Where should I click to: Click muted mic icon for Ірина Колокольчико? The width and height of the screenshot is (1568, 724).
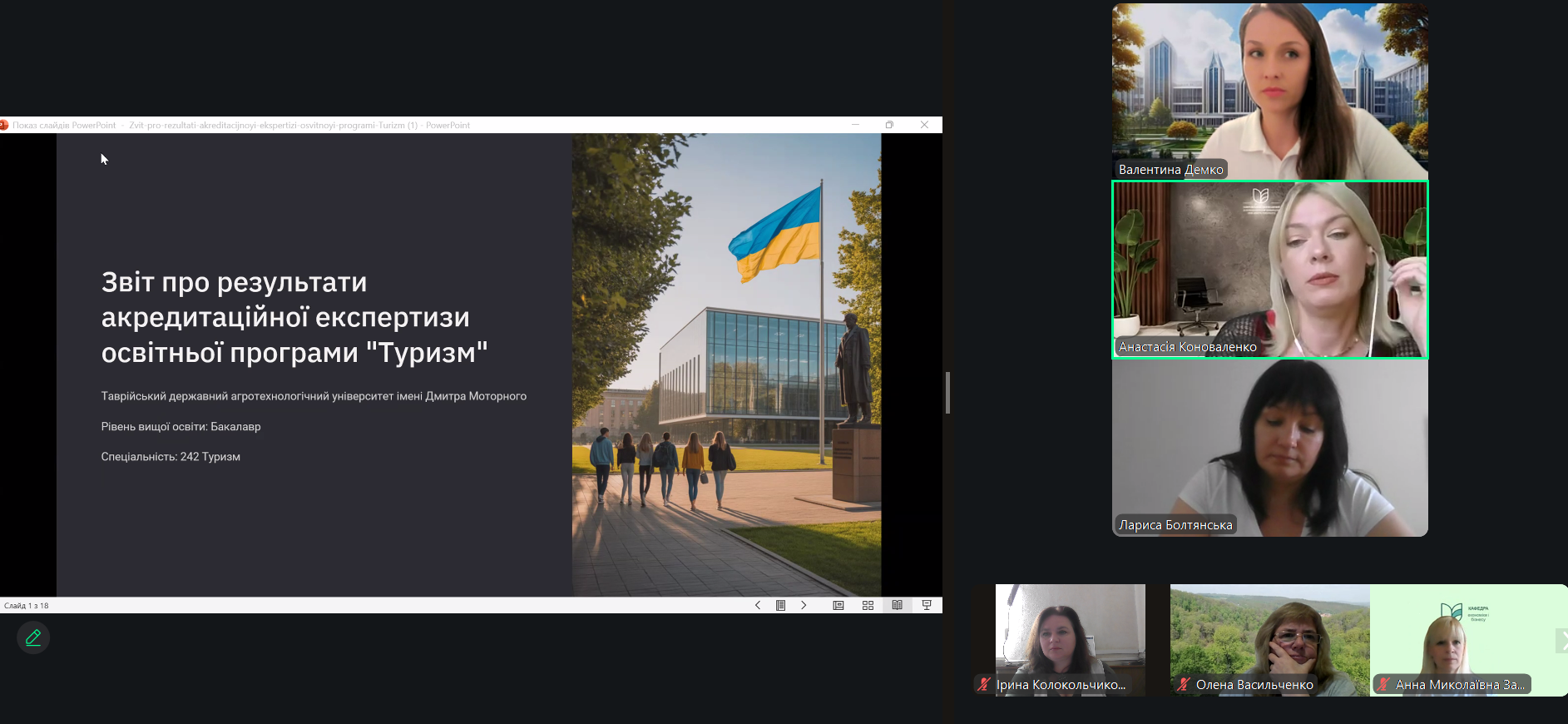(x=984, y=685)
